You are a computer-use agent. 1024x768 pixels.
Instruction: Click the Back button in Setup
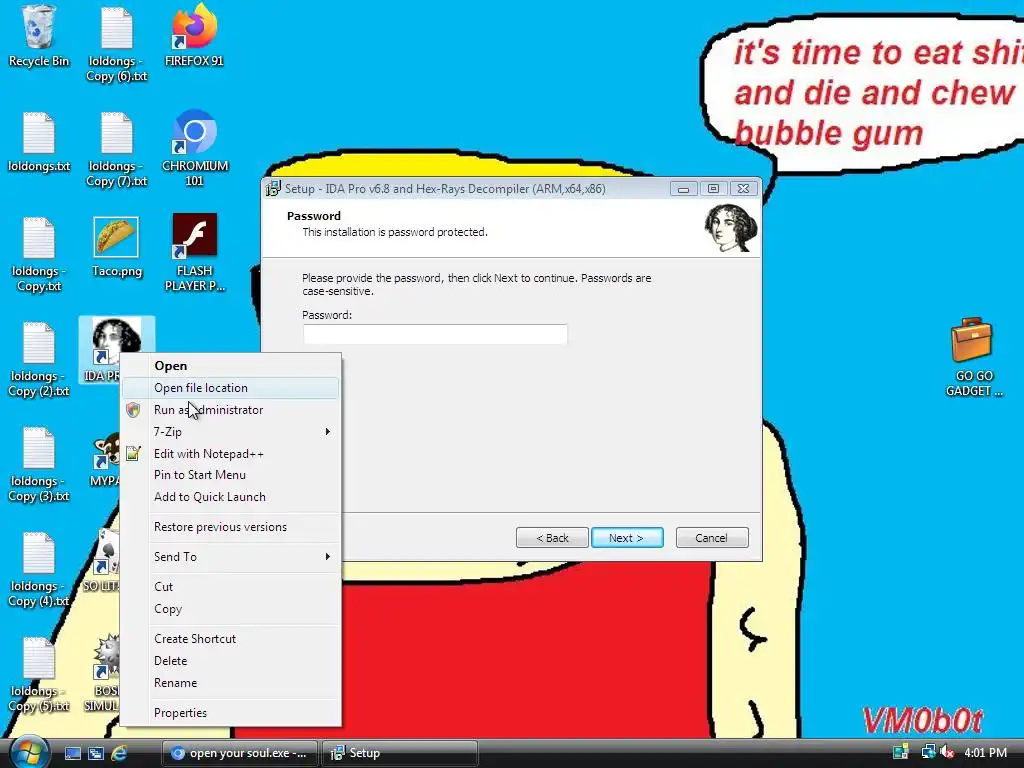click(x=552, y=538)
